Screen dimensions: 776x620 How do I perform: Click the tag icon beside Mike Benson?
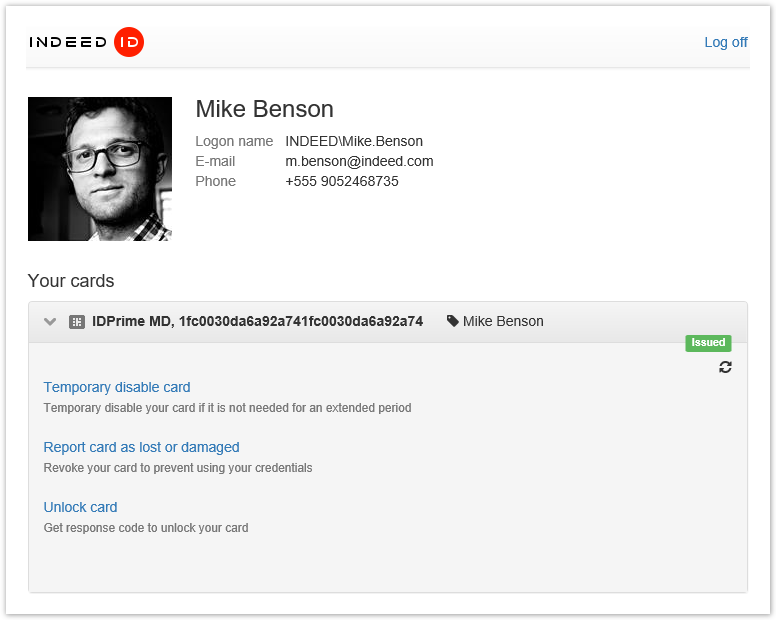453,321
